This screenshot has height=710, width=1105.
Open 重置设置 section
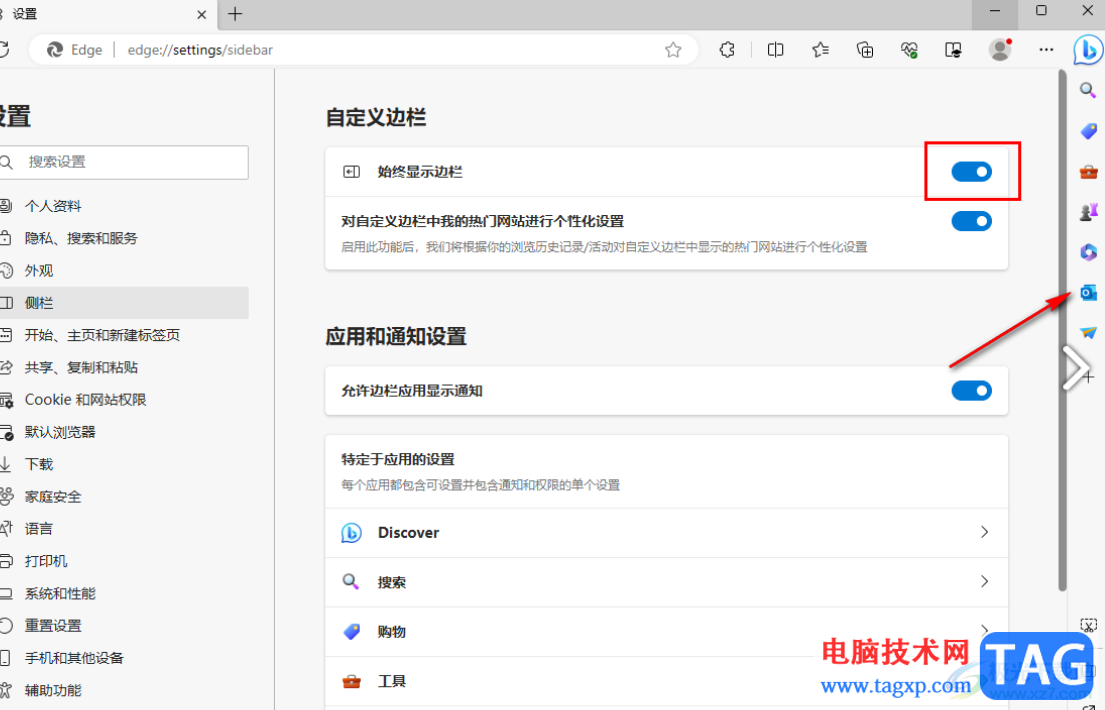click(x=124, y=625)
